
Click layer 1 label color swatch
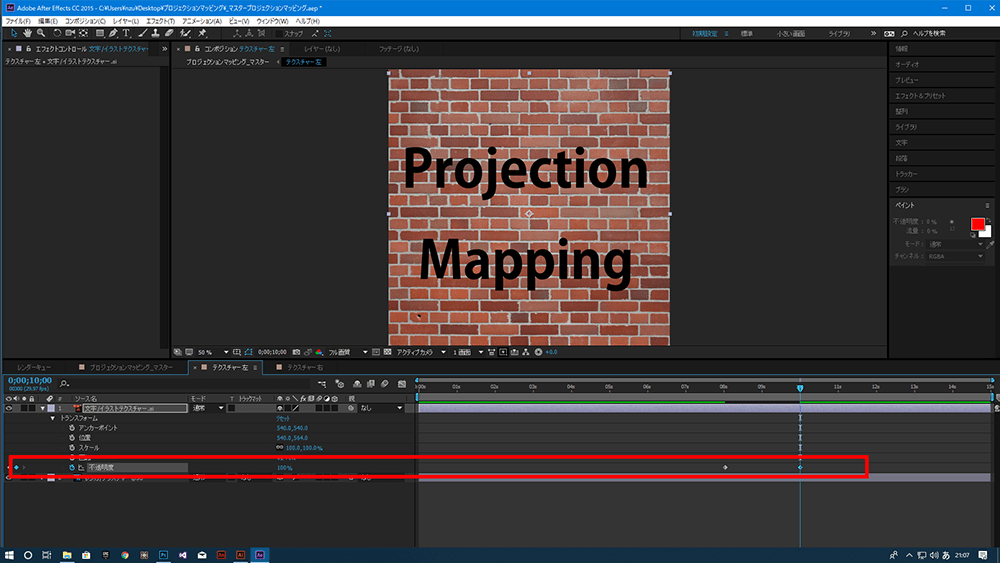click(x=51, y=408)
